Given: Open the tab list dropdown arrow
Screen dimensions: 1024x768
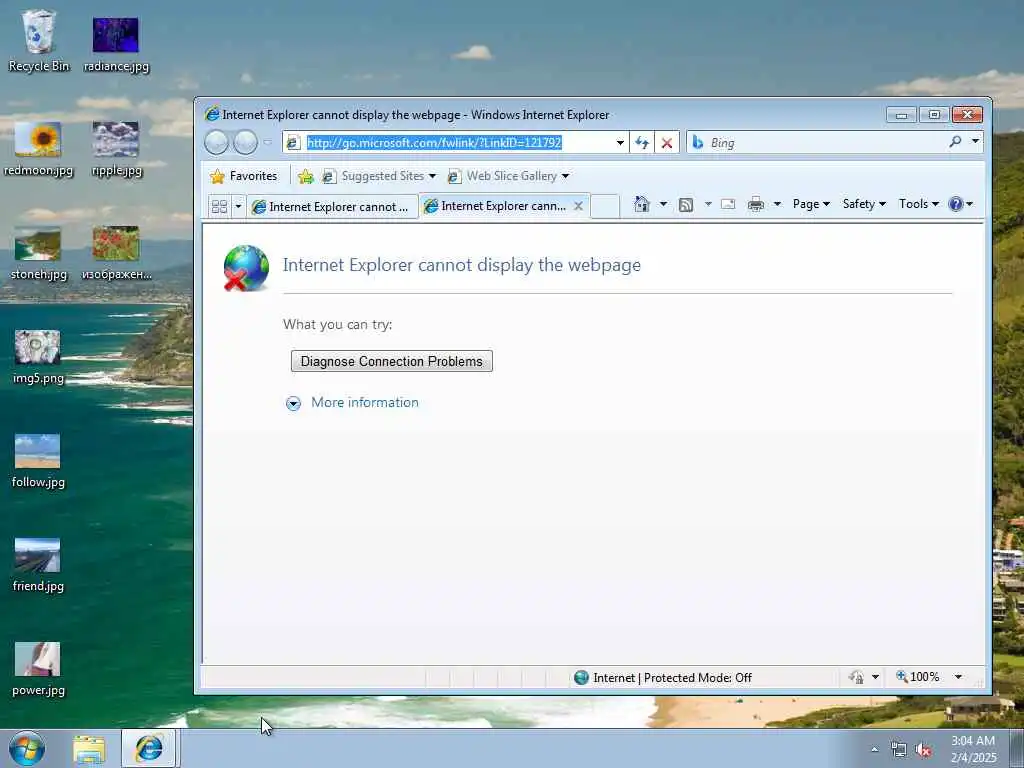Looking at the screenshot, I should coord(238,206).
